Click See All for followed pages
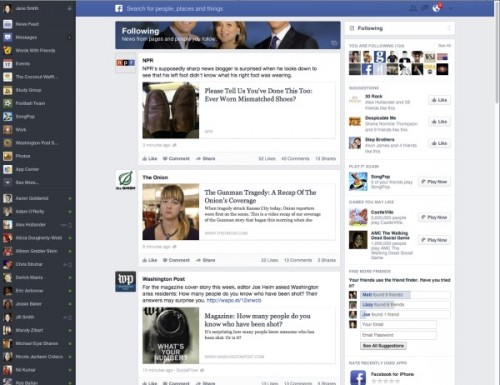Image resolution: width=500 pixels, height=385 pixels. 444,45
